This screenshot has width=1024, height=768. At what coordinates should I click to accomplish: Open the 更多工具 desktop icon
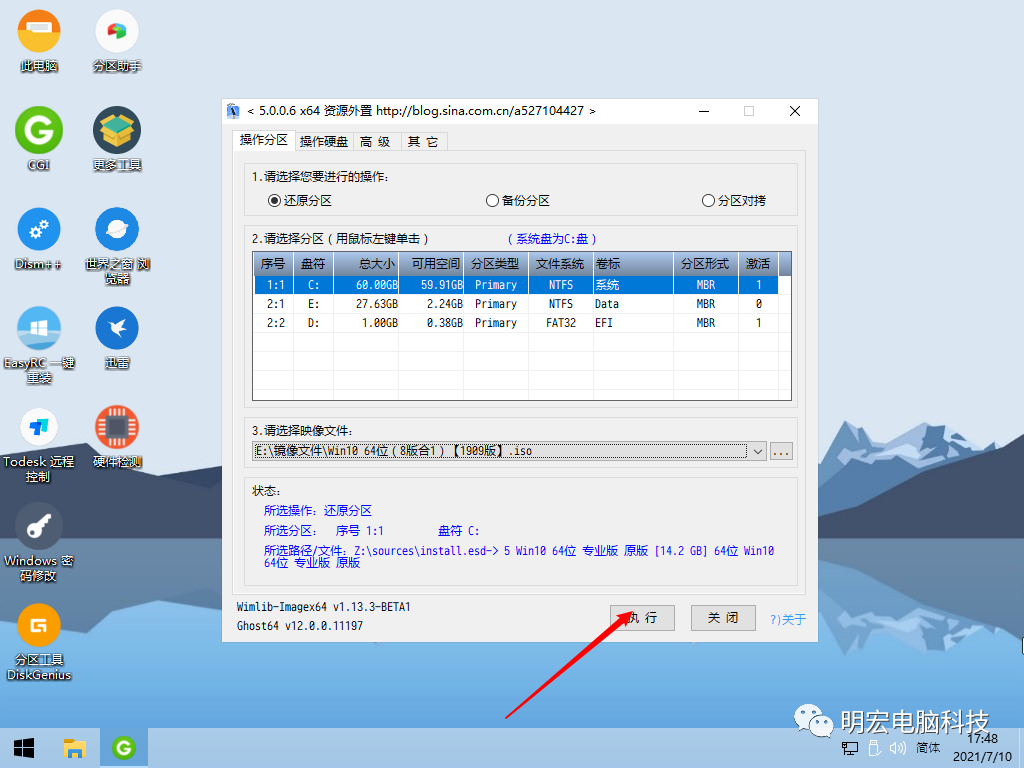pos(117,139)
